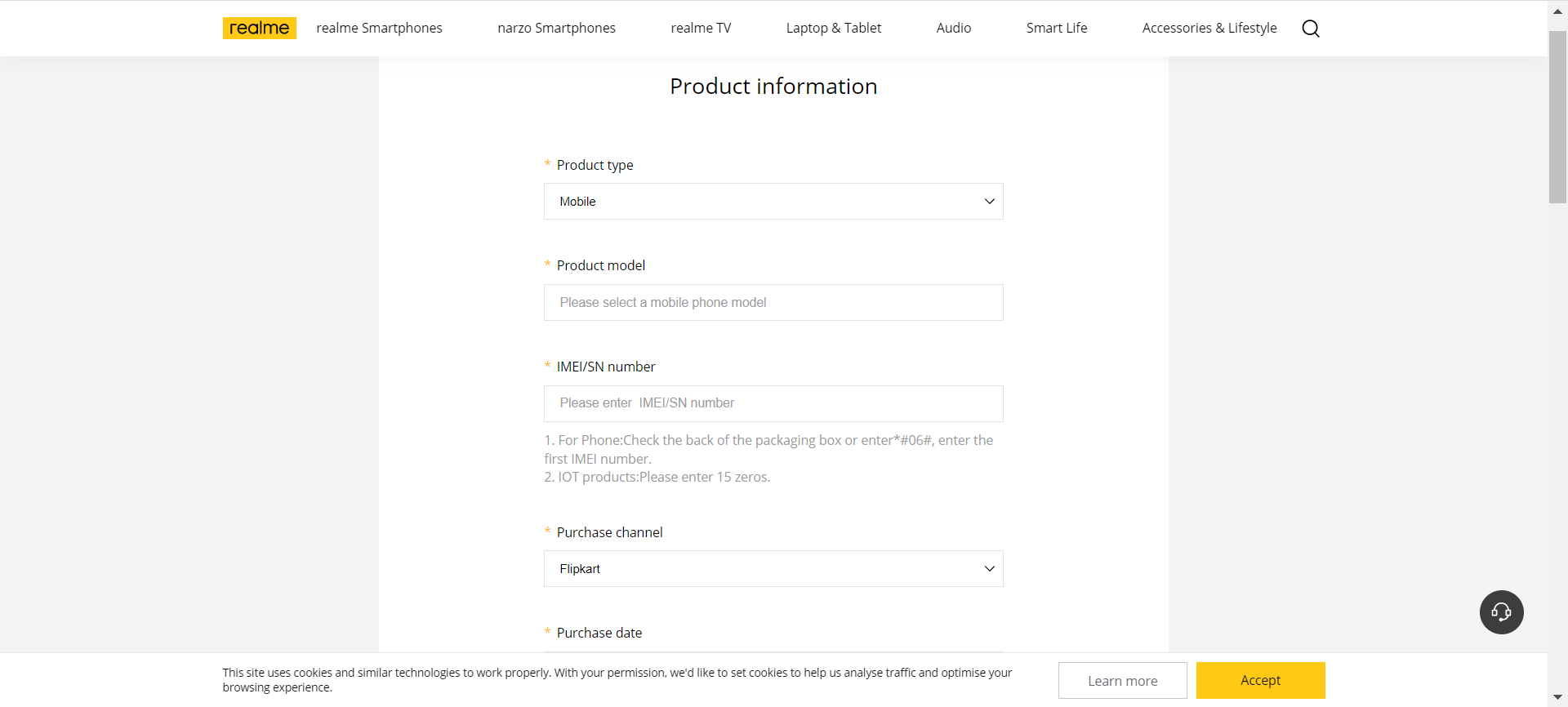Click the scrollbar down arrow
This screenshot has width=1568, height=707.
[1557, 697]
